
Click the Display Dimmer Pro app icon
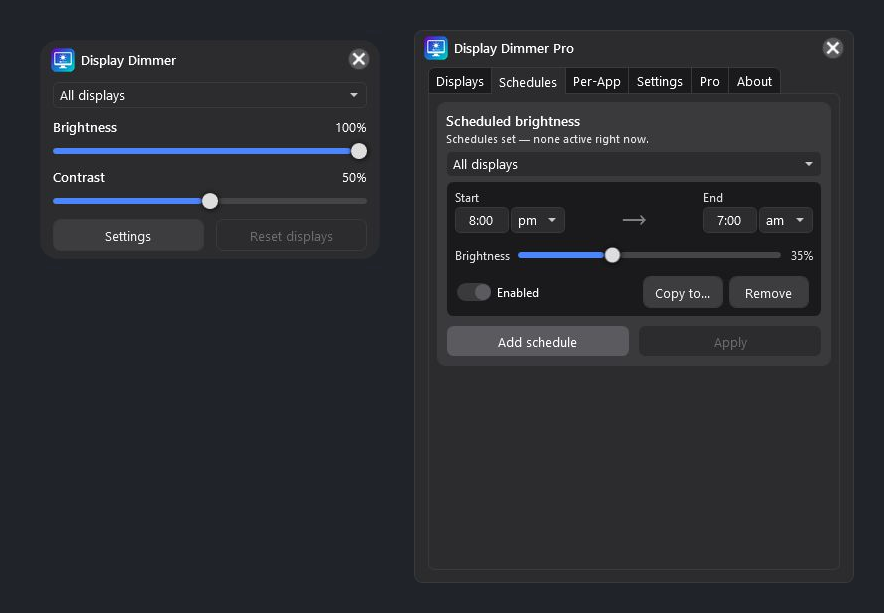point(436,48)
